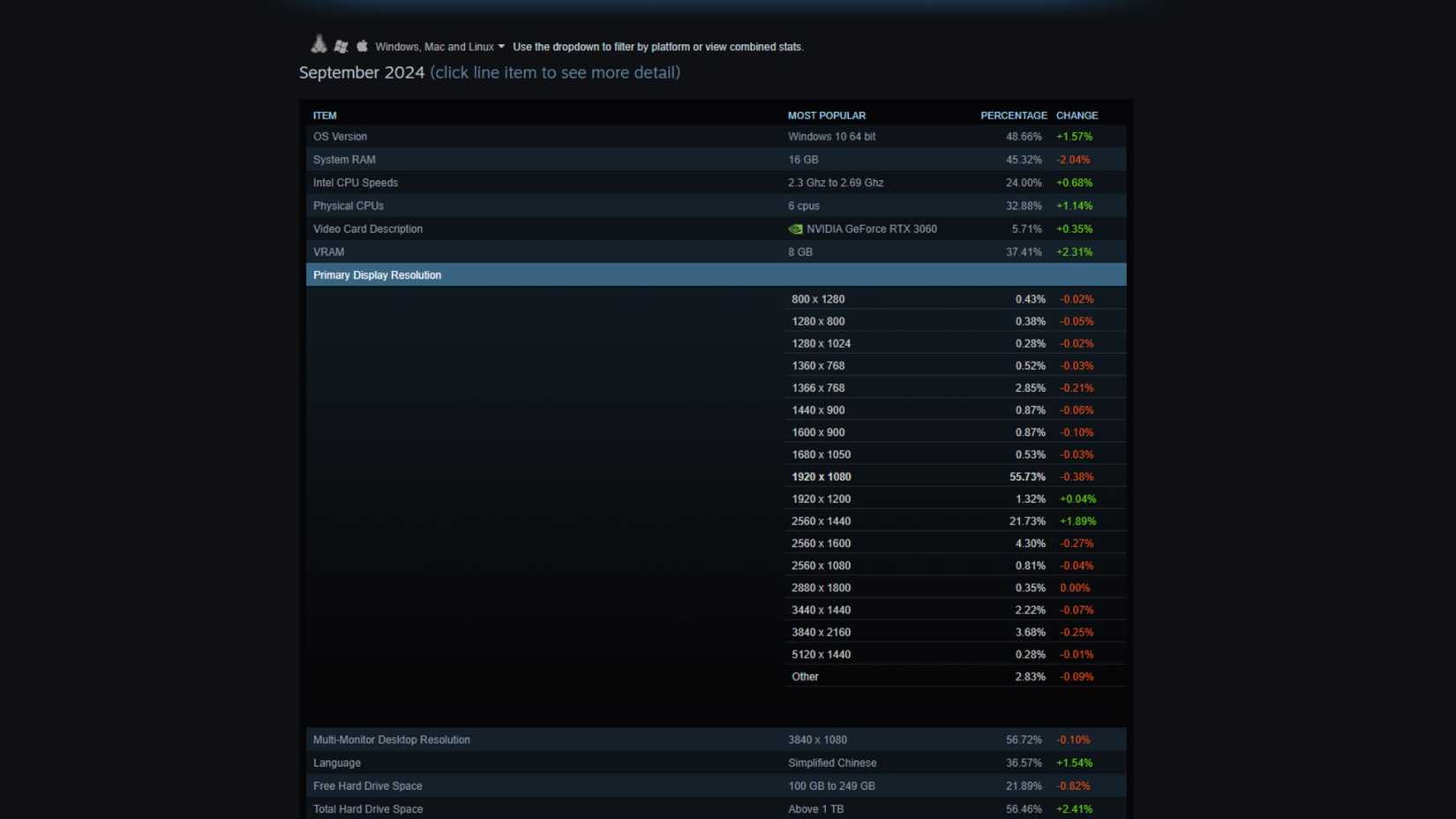Image resolution: width=1456 pixels, height=819 pixels.
Task: Select the Other resolution entry
Action: click(x=956, y=676)
